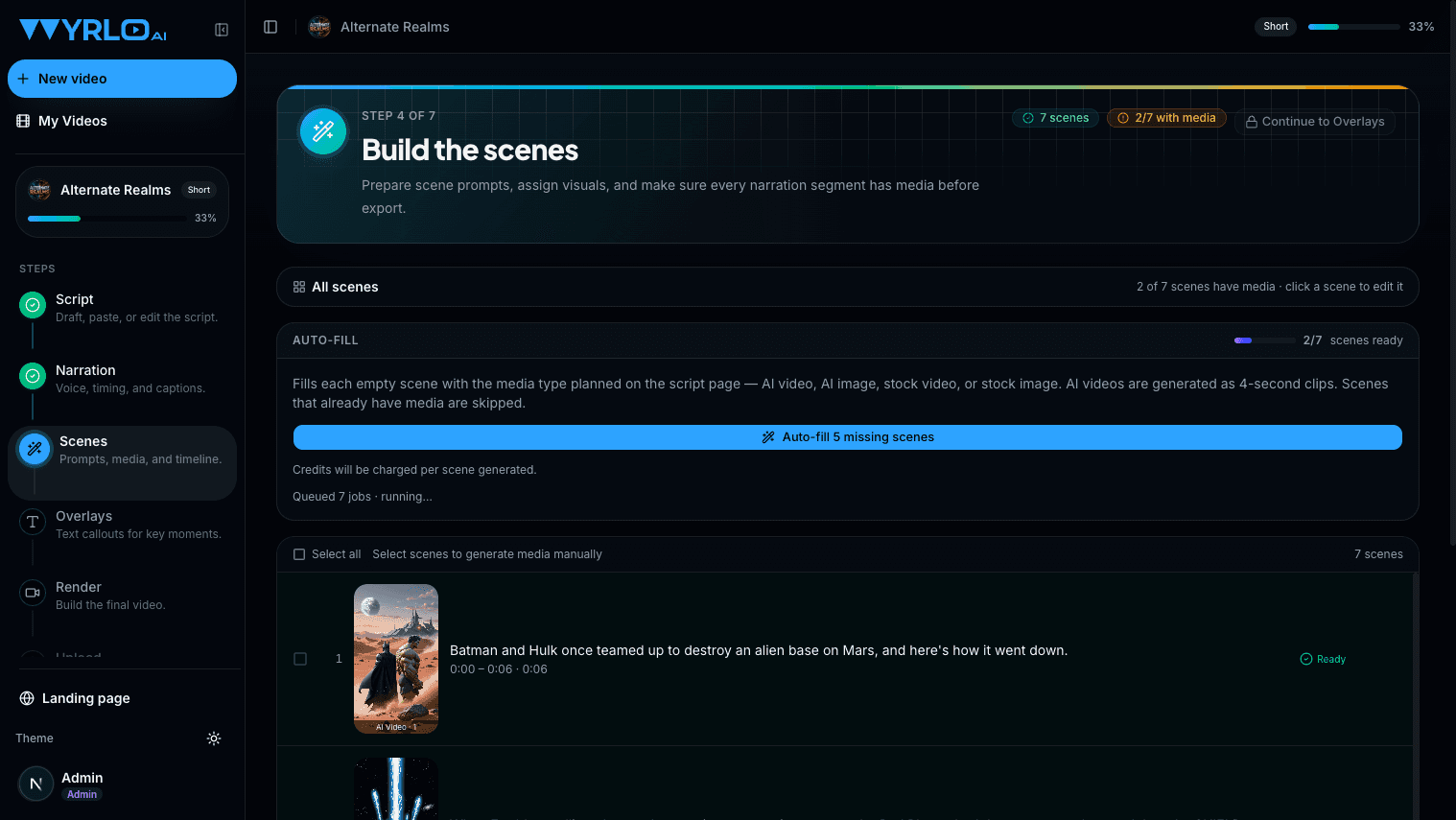Click the Admin role badge

[82, 794]
